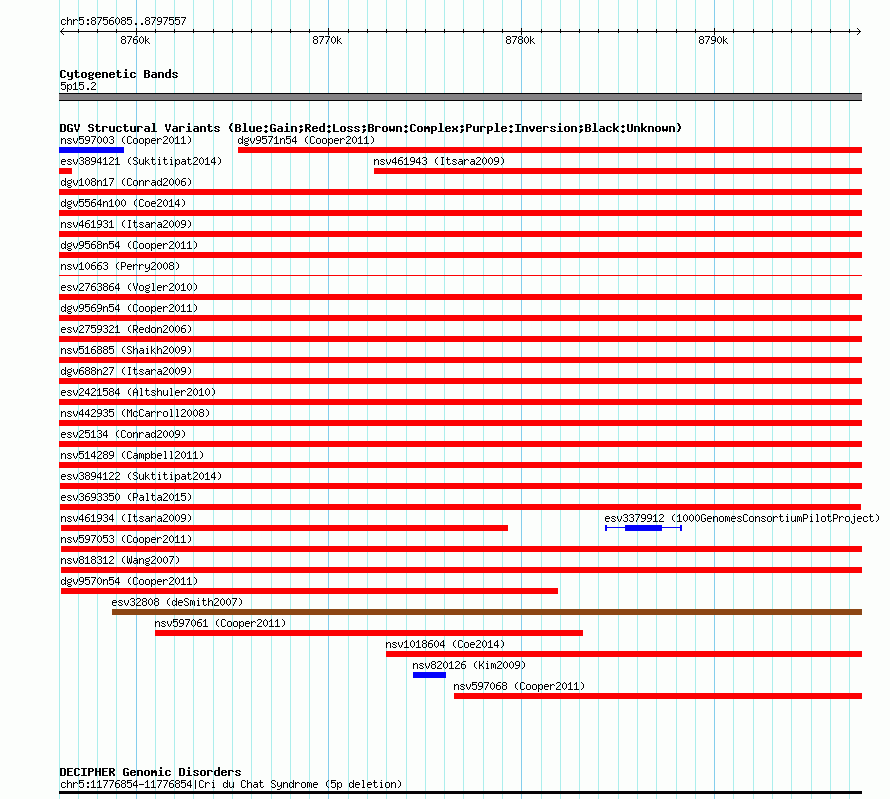Click nsv597061 (Cooper2011) label

coord(220,623)
